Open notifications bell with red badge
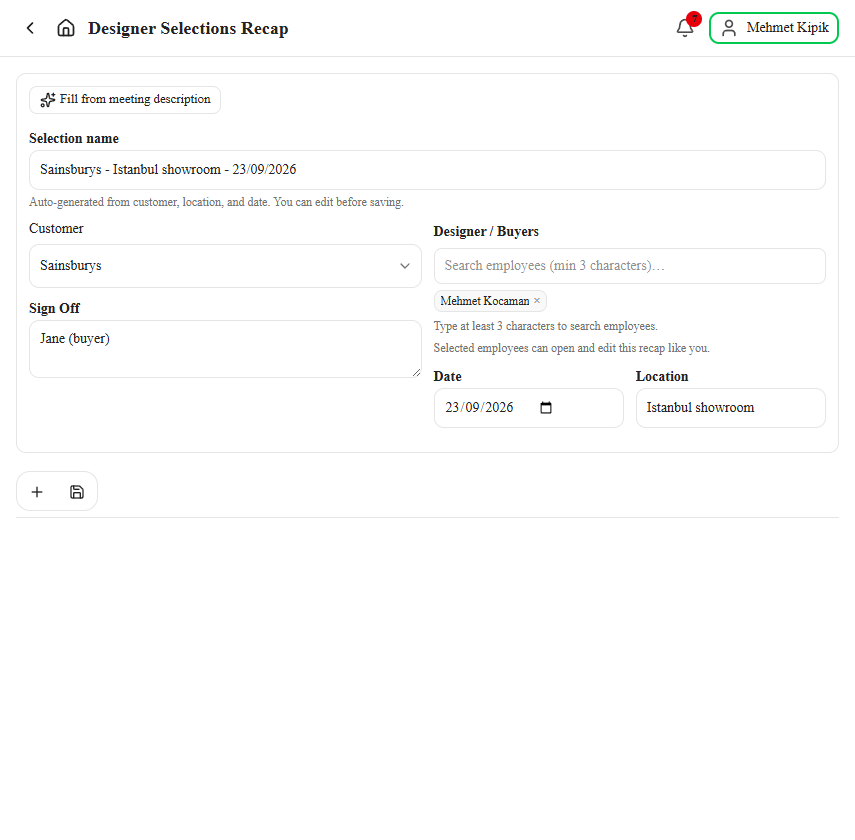The image size is (855, 840). 686,27
